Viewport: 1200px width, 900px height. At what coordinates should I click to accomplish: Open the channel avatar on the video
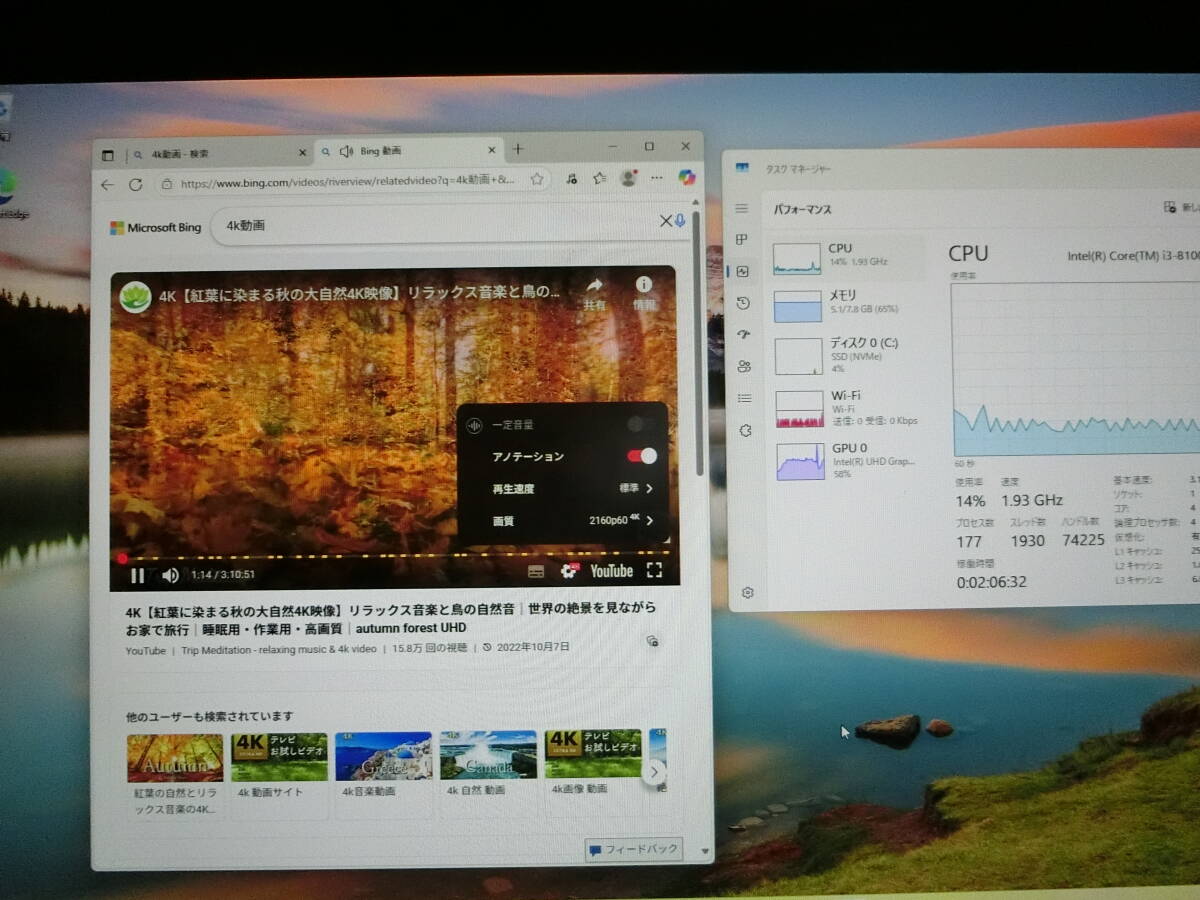coord(135,297)
